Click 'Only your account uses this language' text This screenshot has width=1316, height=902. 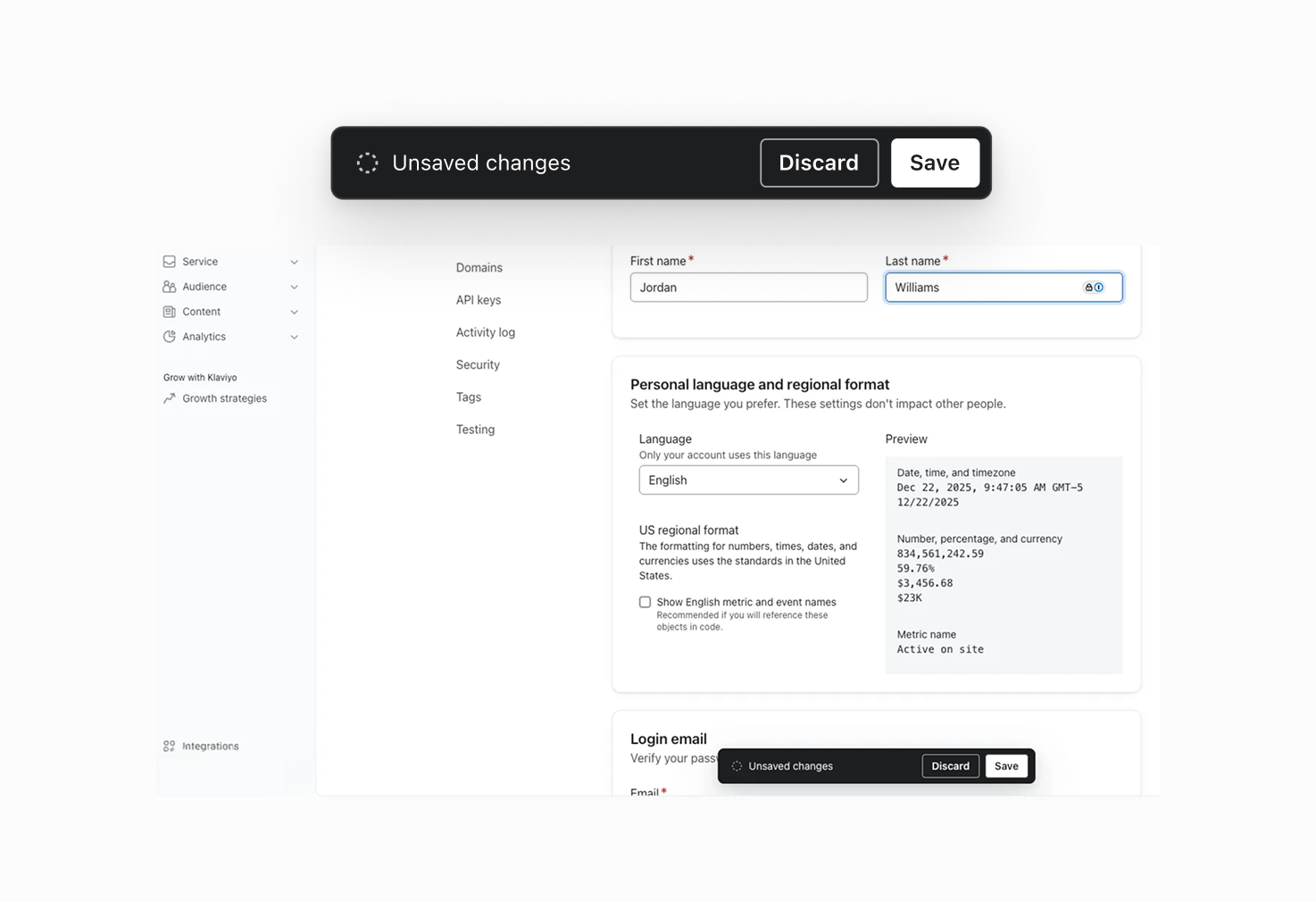728,455
